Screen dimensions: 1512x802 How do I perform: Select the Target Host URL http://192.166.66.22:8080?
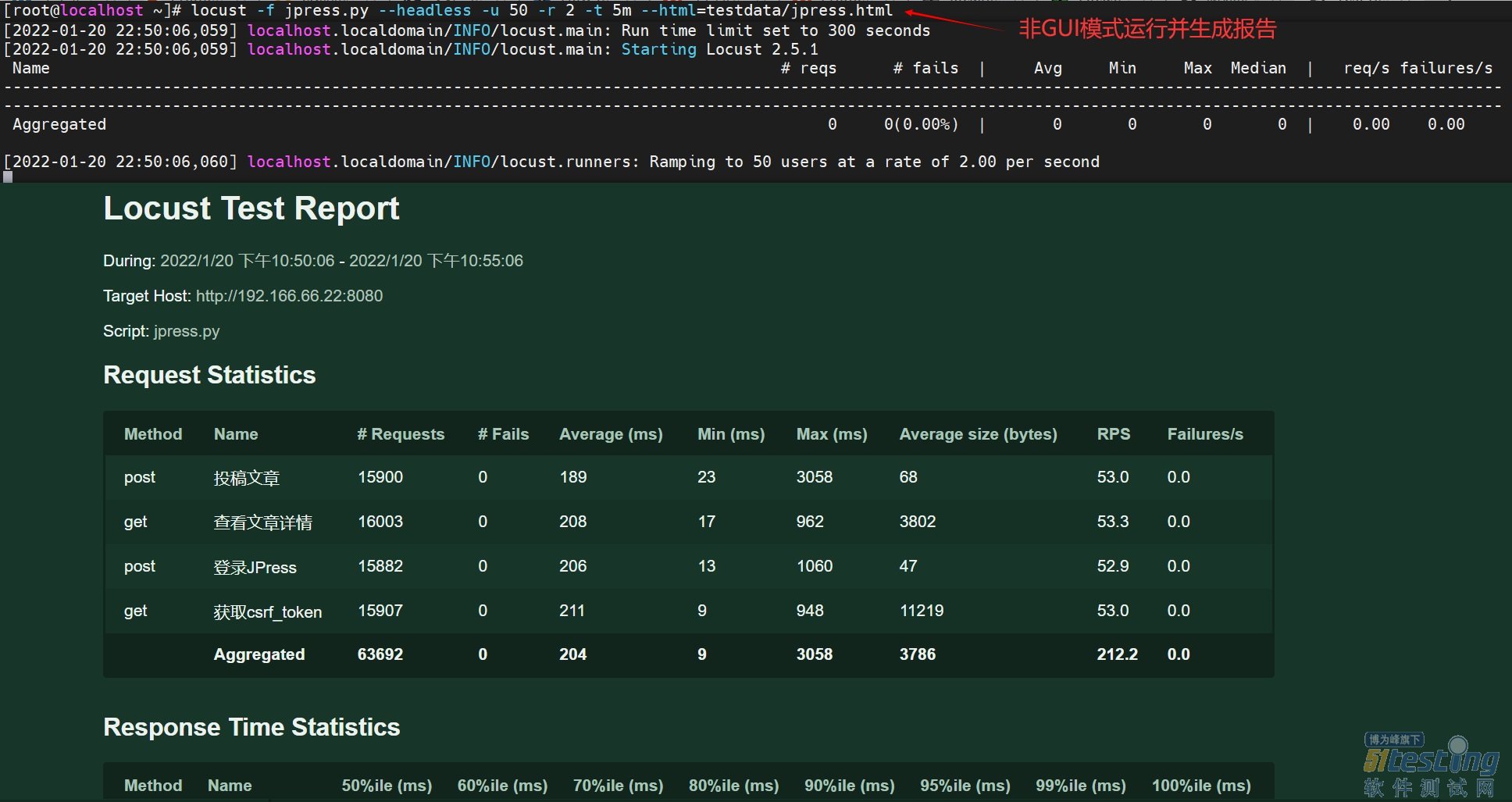click(289, 296)
